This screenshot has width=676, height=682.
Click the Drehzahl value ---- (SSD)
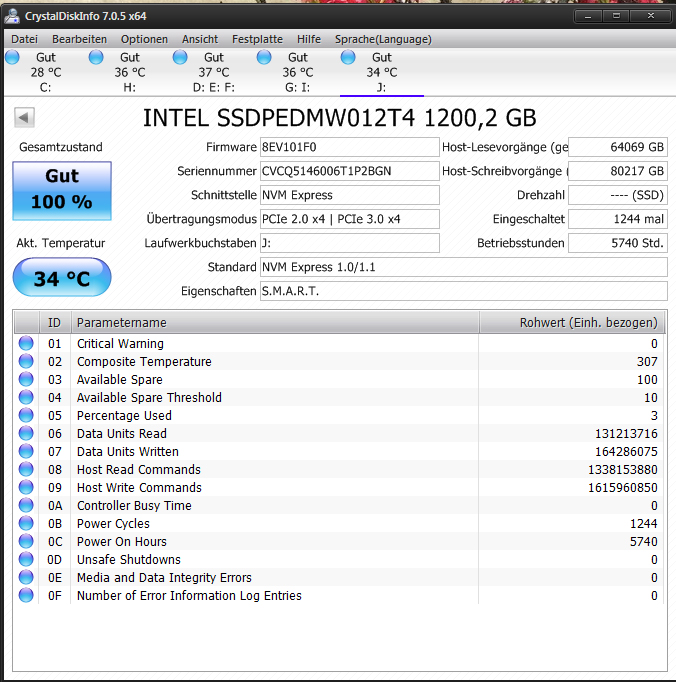click(618, 195)
